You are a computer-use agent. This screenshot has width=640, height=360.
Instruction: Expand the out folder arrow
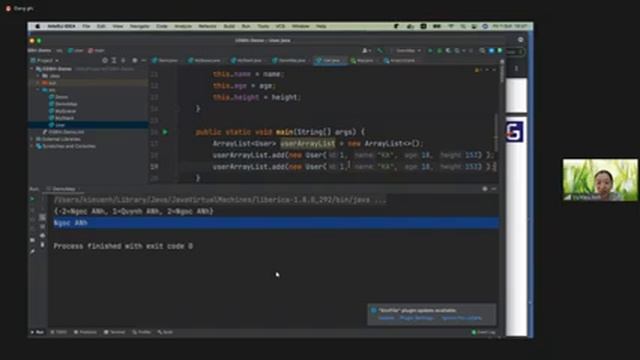[38, 83]
